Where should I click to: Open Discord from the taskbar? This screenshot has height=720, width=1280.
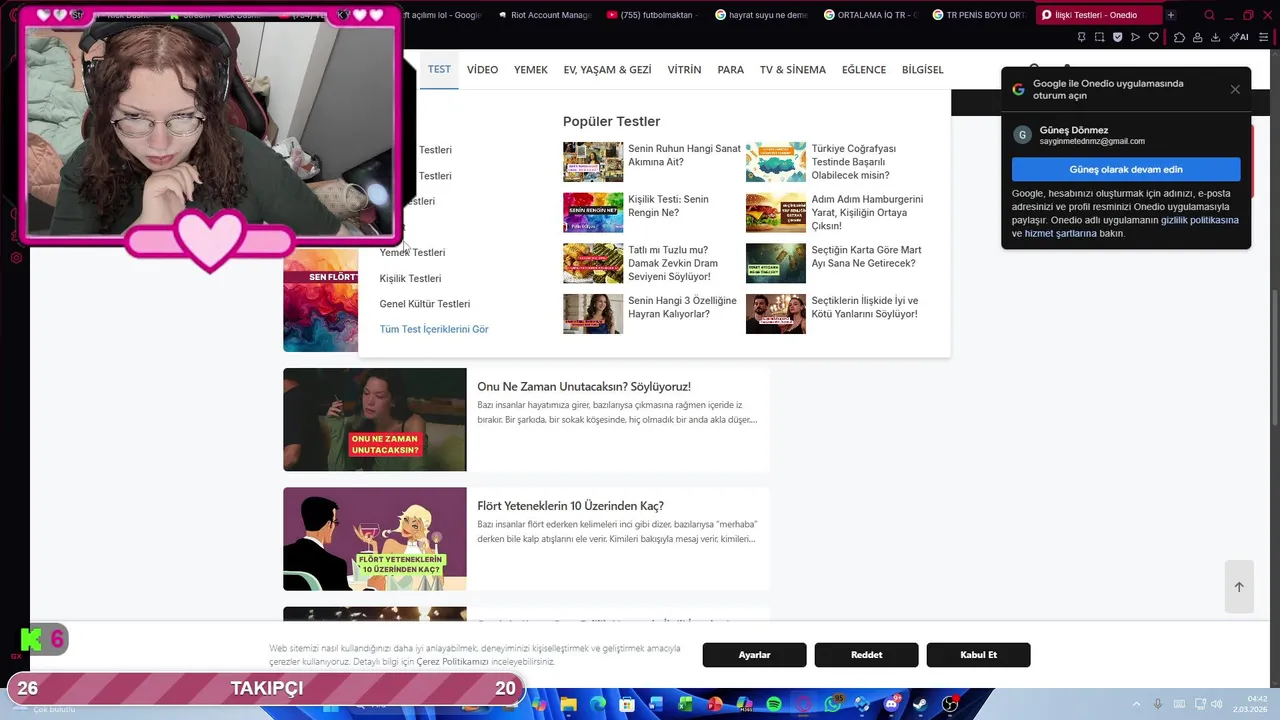[891, 704]
